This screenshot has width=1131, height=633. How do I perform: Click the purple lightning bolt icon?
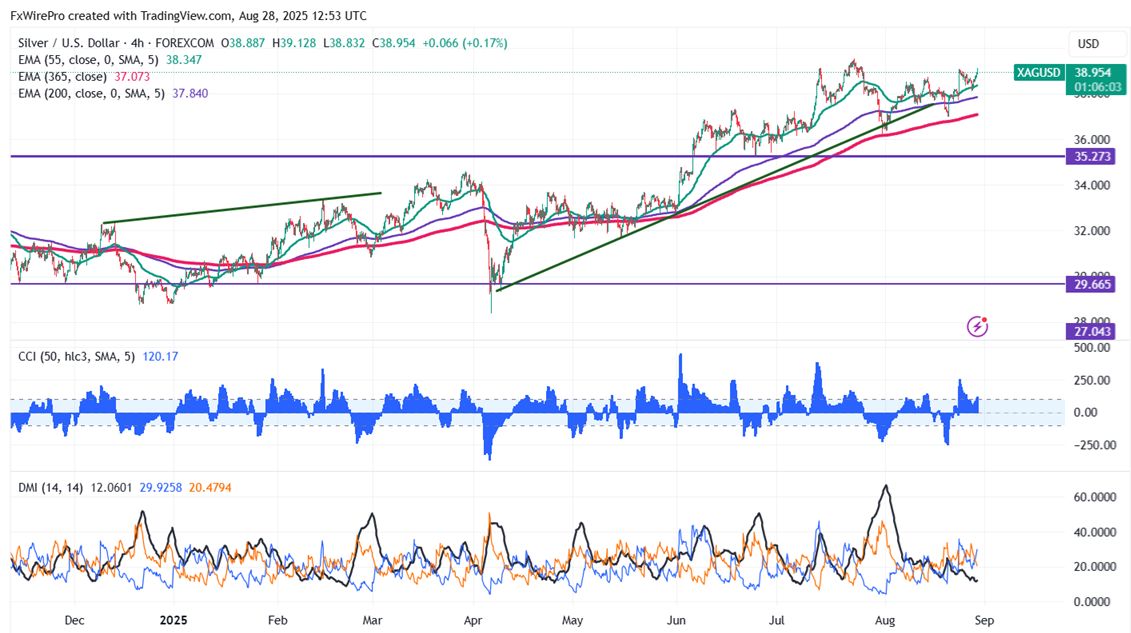tap(977, 327)
